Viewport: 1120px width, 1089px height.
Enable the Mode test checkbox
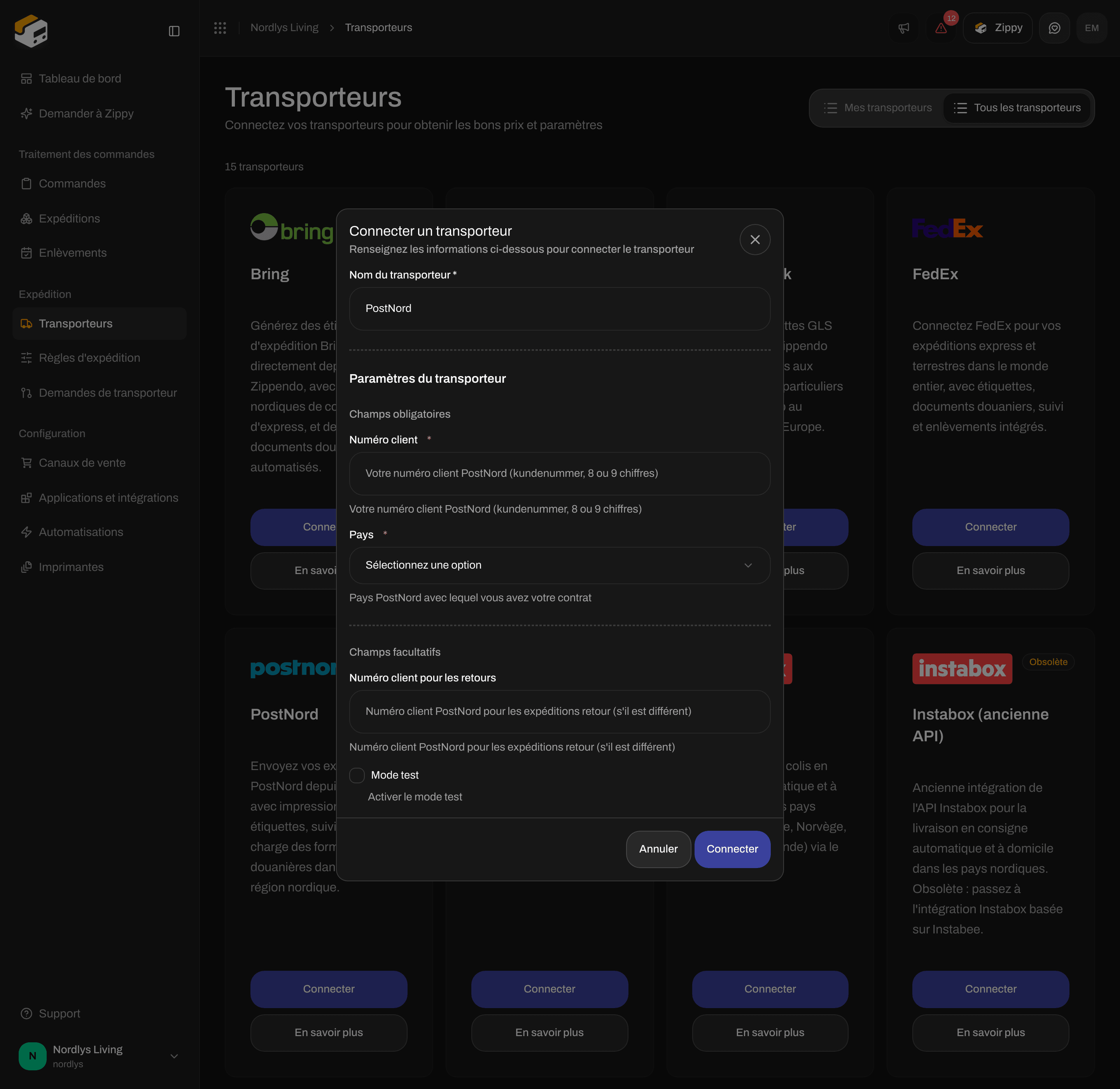[x=357, y=775]
